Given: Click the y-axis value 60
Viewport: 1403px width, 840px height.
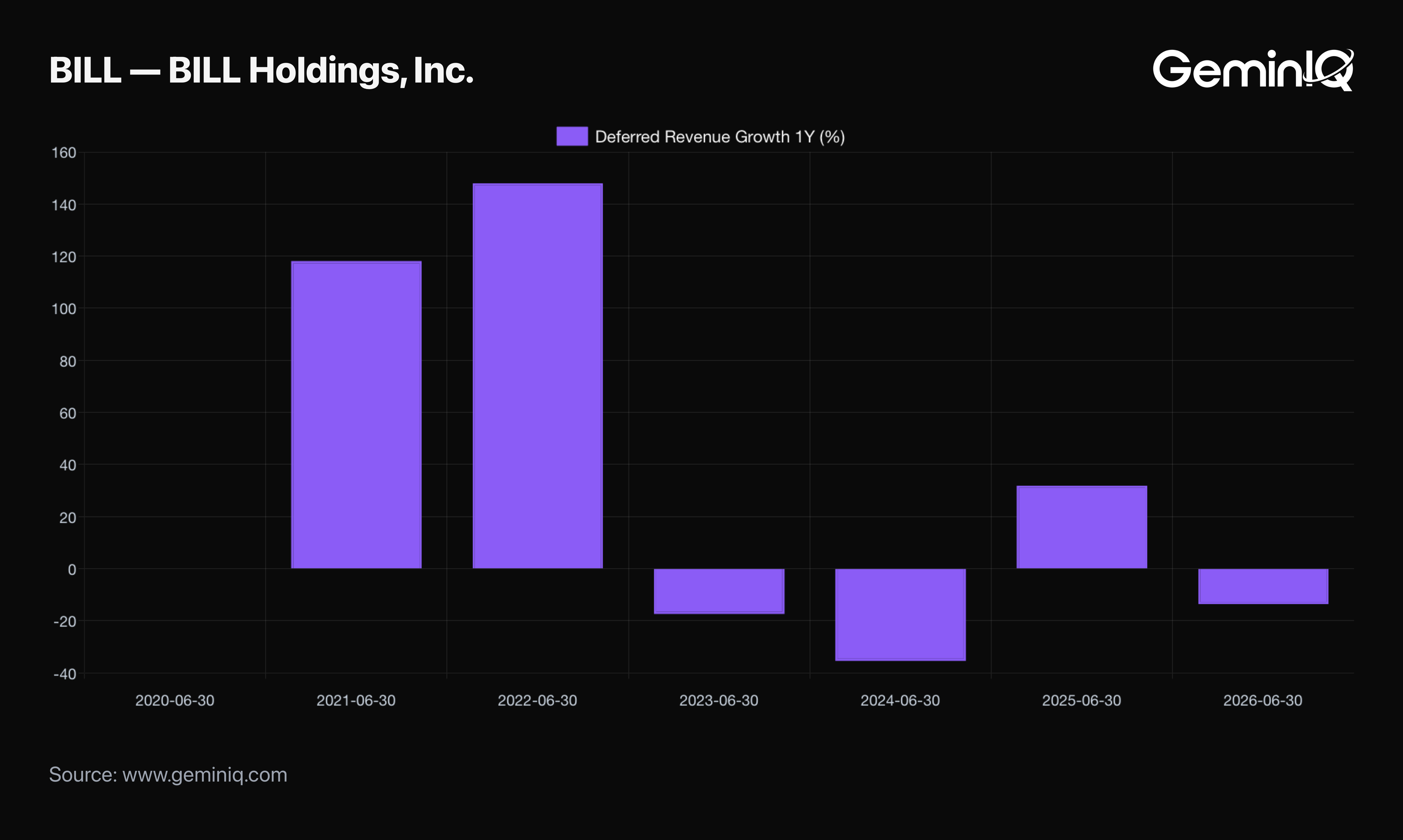Looking at the screenshot, I should tap(68, 413).
